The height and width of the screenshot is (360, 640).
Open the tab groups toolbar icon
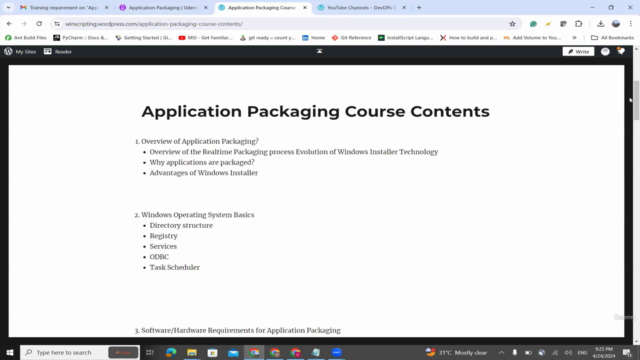pos(563,24)
